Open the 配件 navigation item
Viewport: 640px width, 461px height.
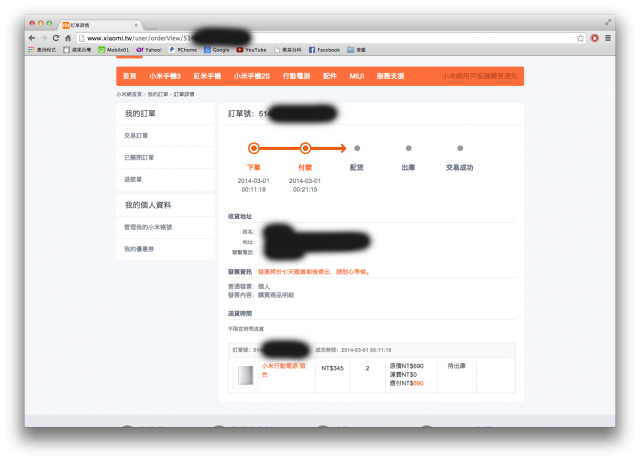pyautogui.click(x=330, y=76)
